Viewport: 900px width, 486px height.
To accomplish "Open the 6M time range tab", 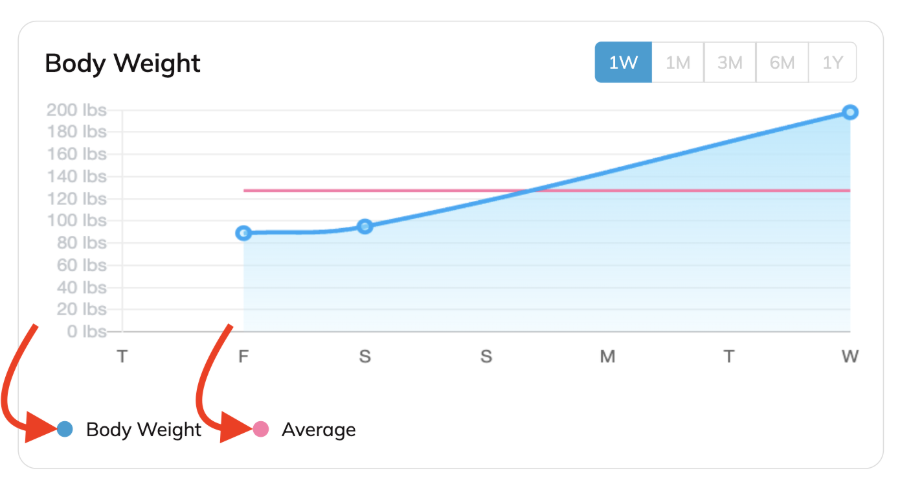I will tap(782, 62).
